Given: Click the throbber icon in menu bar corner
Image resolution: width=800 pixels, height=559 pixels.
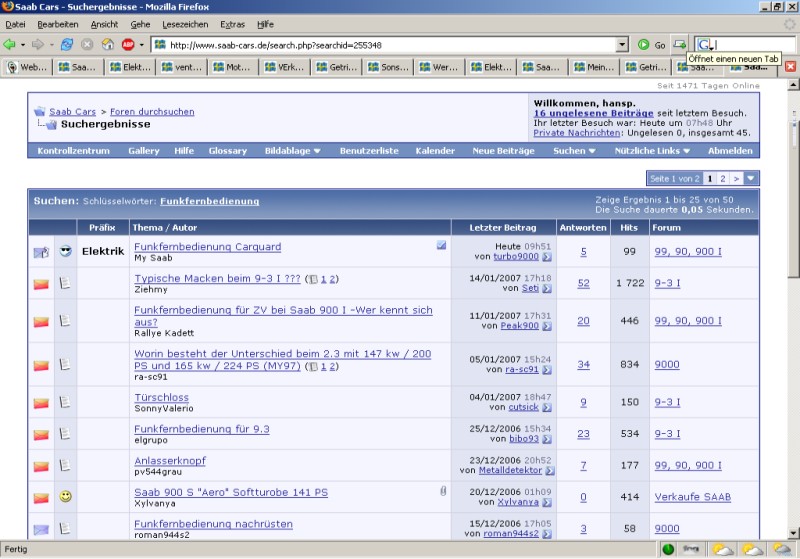Looking at the screenshot, I should [x=789, y=24].
